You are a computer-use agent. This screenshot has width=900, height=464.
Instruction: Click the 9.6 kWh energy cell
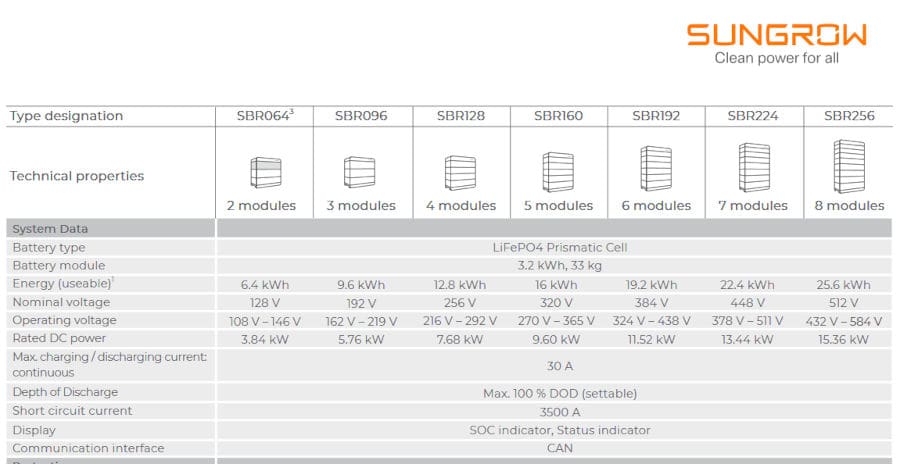(361, 285)
